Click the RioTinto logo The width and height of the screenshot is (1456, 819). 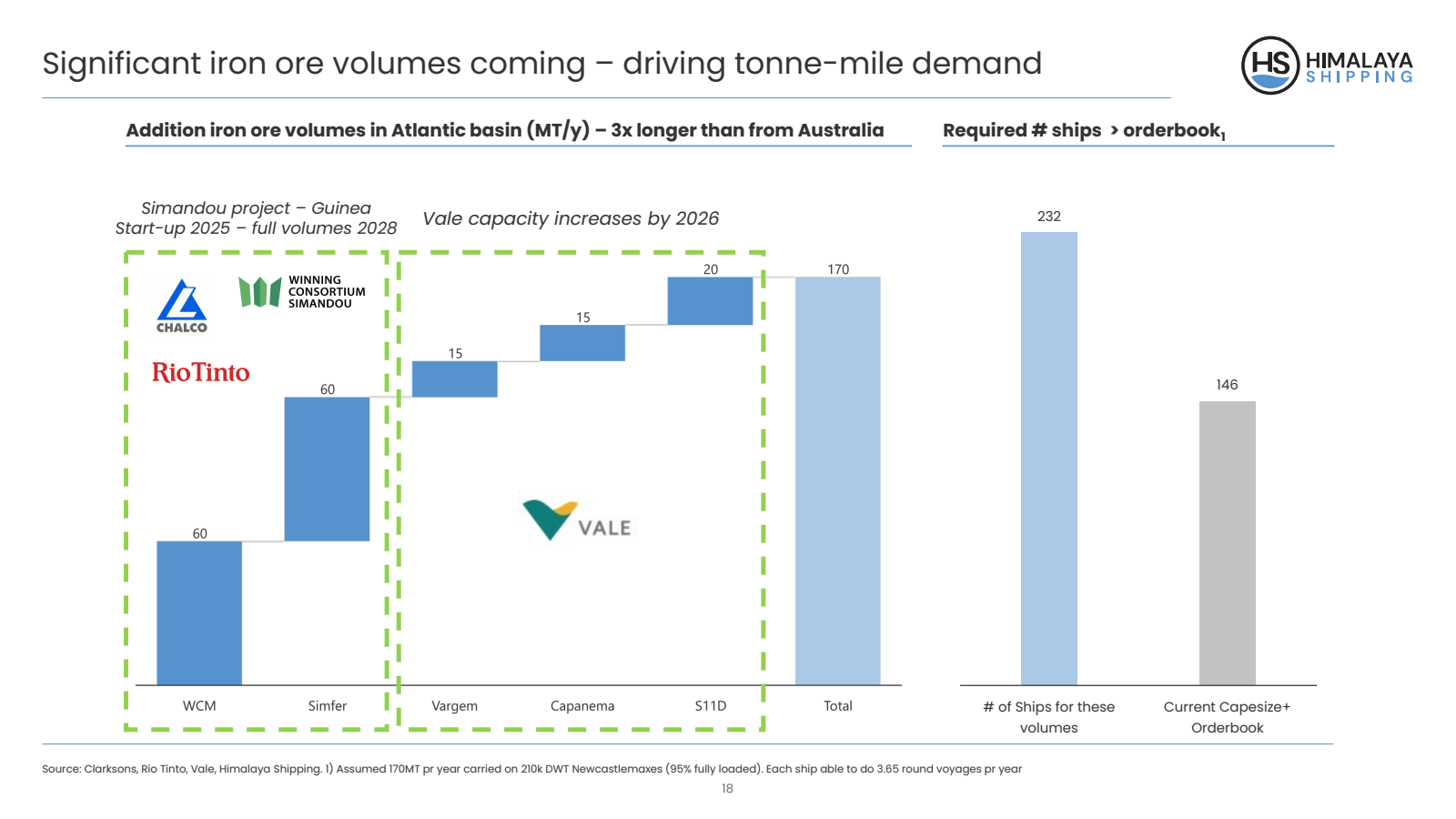[200, 372]
